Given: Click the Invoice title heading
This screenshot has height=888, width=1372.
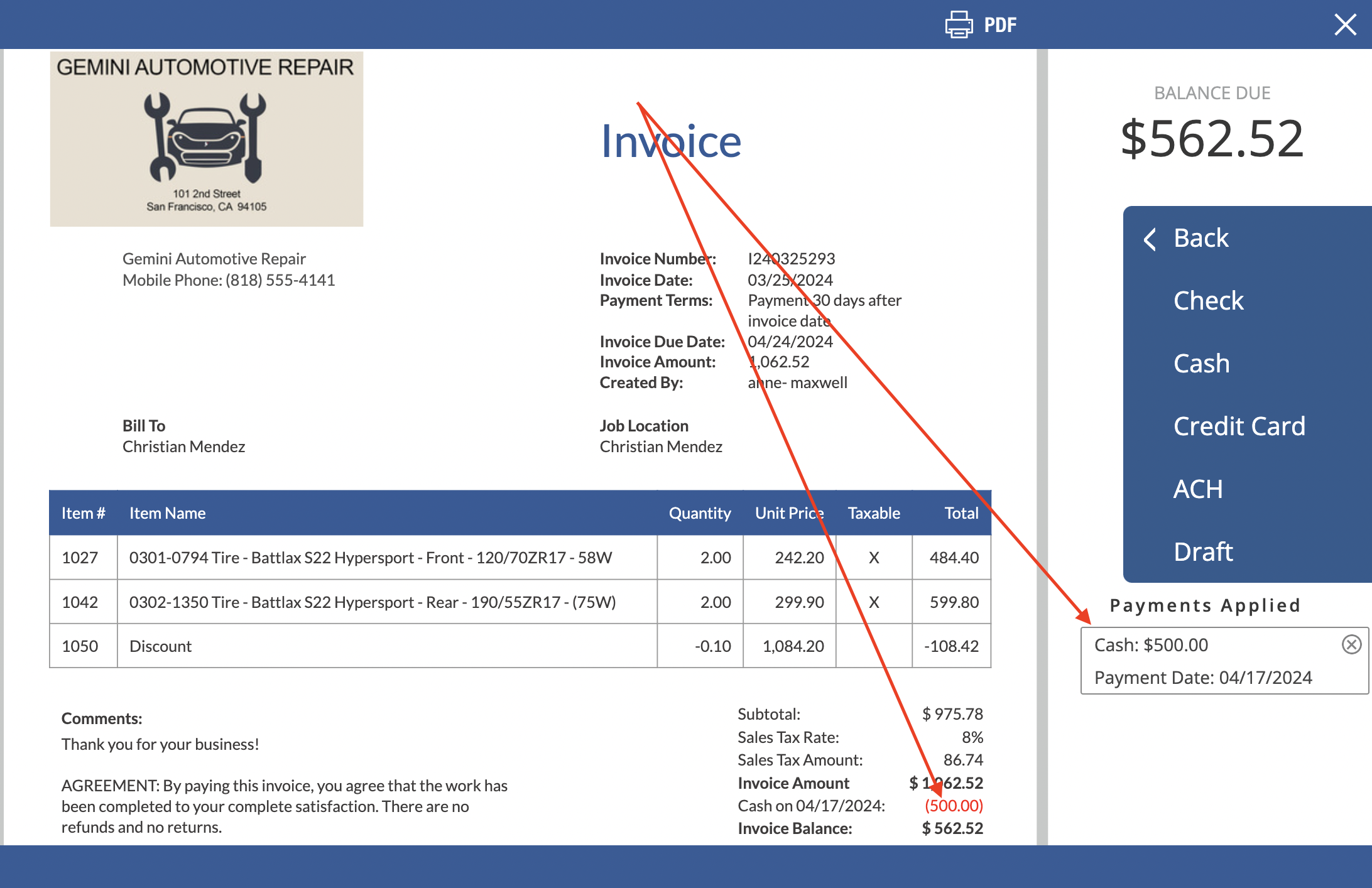Looking at the screenshot, I should pyautogui.click(x=670, y=140).
